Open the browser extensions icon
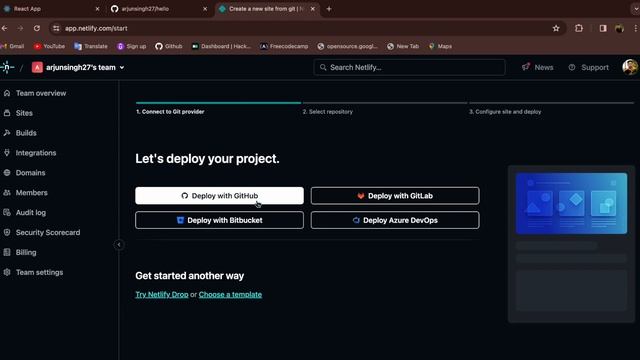Image resolution: width=640 pixels, height=360 pixels. (x=579, y=28)
